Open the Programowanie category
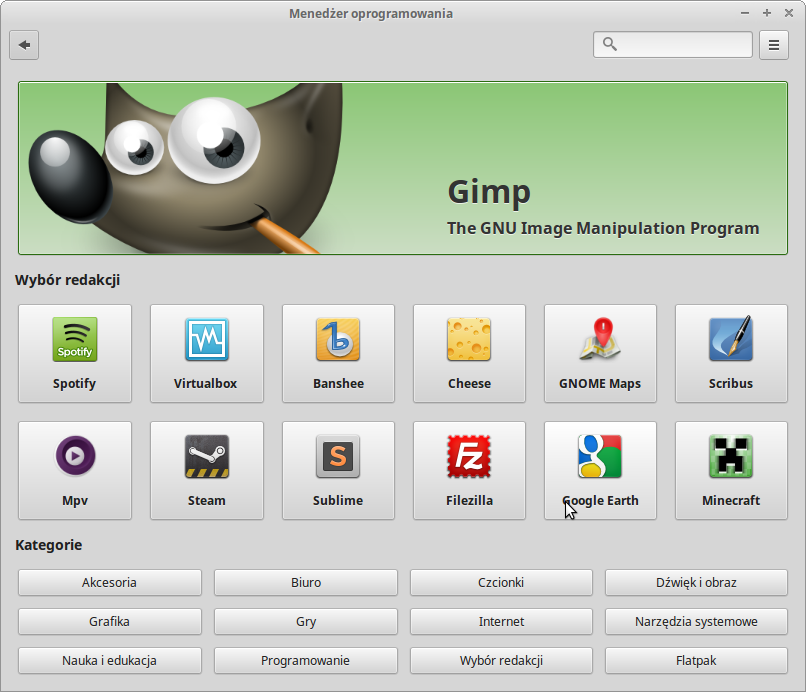Viewport: 806px width, 692px height. [306, 661]
